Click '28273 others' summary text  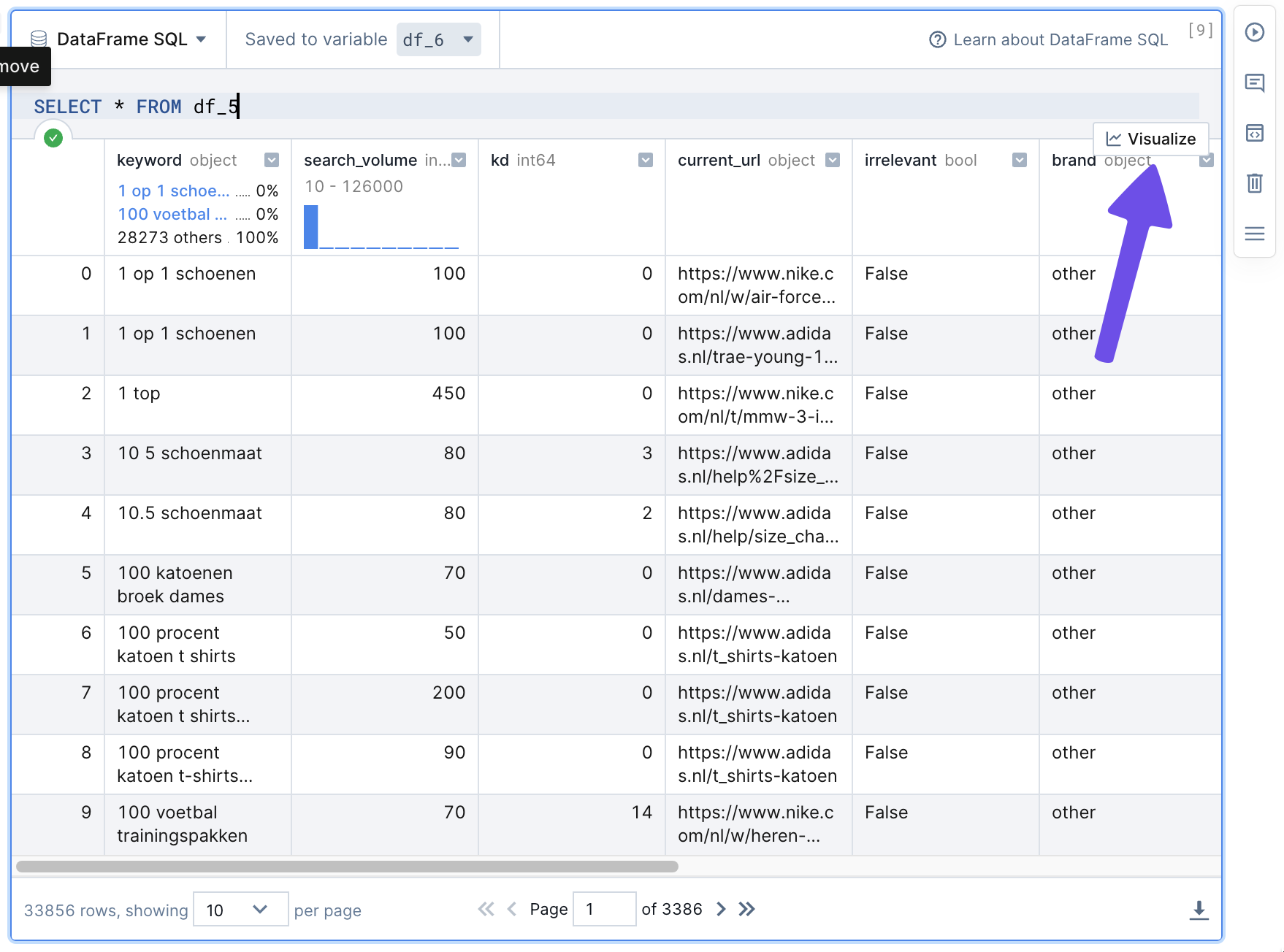click(x=169, y=237)
